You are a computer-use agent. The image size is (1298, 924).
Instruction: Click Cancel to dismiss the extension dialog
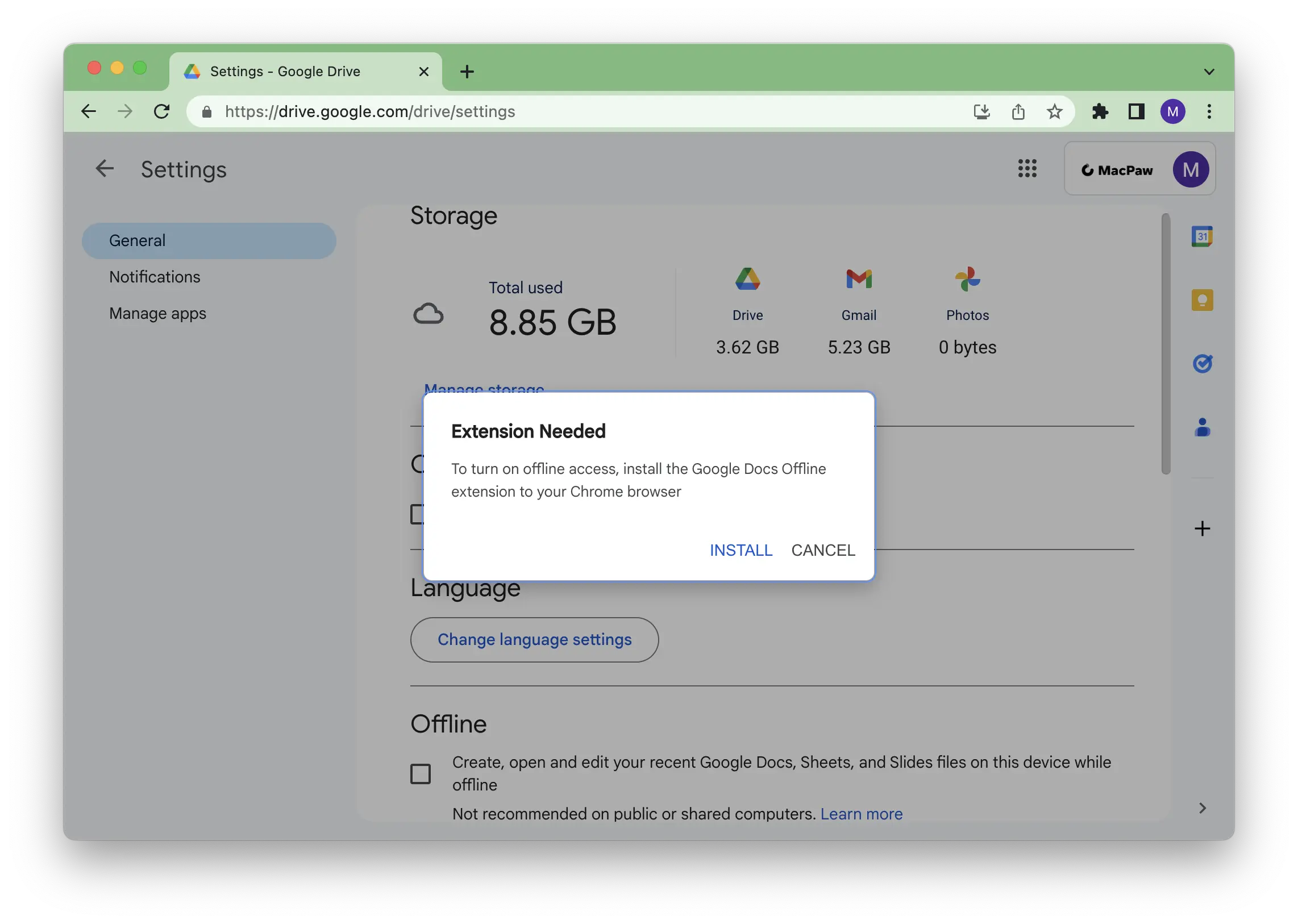click(823, 549)
